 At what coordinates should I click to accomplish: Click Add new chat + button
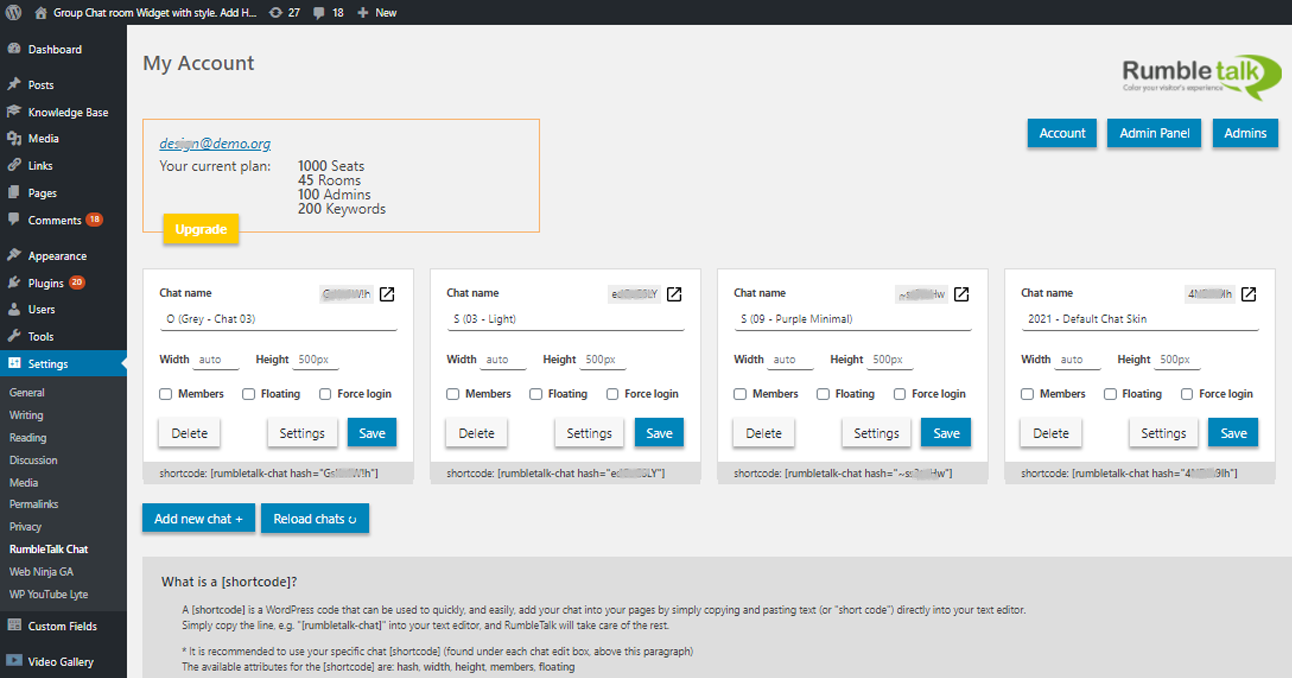198,519
